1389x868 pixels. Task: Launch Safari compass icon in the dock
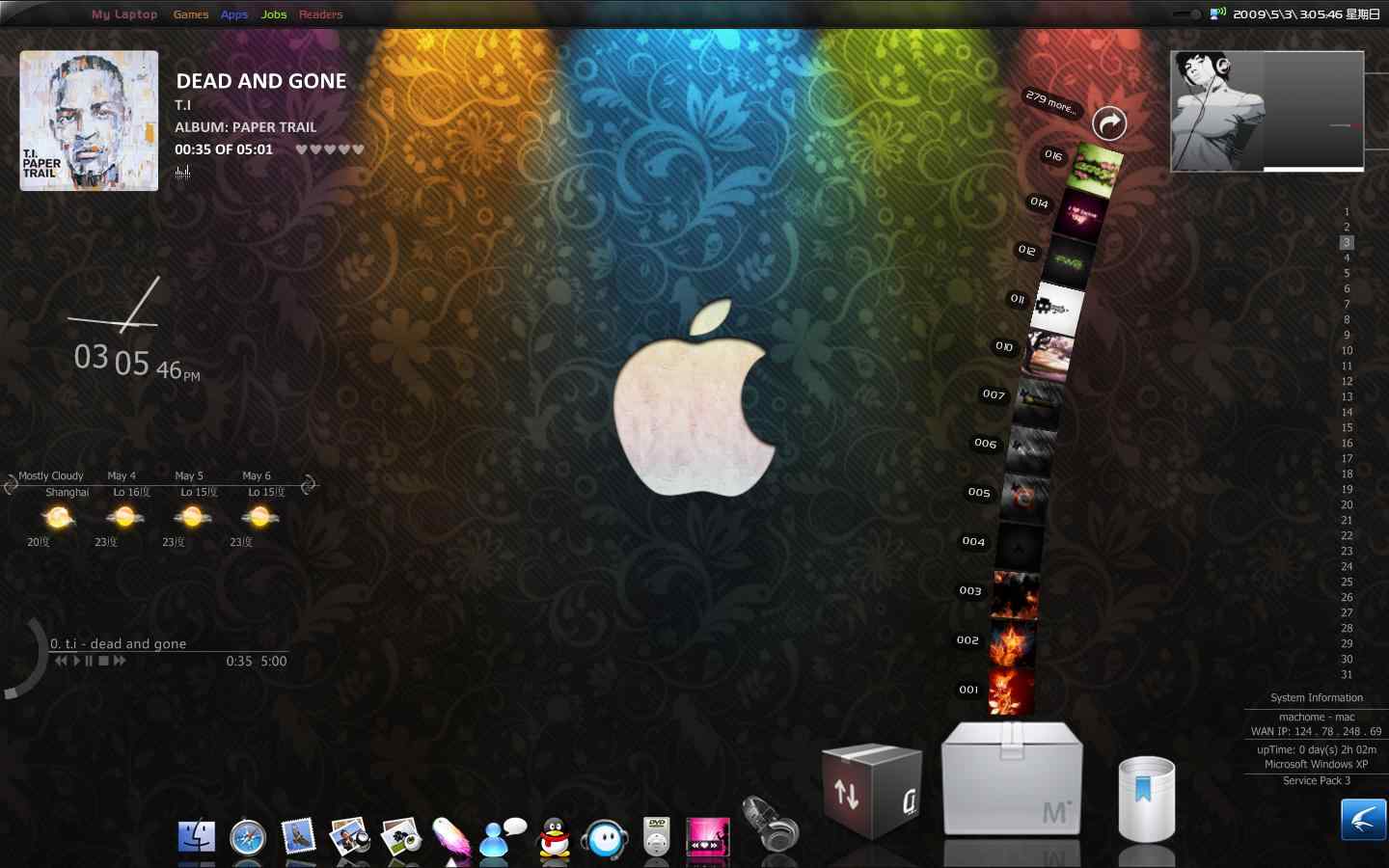pos(248,836)
